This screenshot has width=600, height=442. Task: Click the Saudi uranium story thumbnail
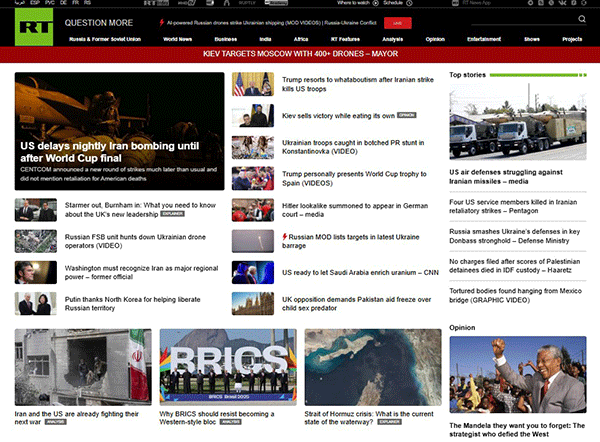(253, 272)
